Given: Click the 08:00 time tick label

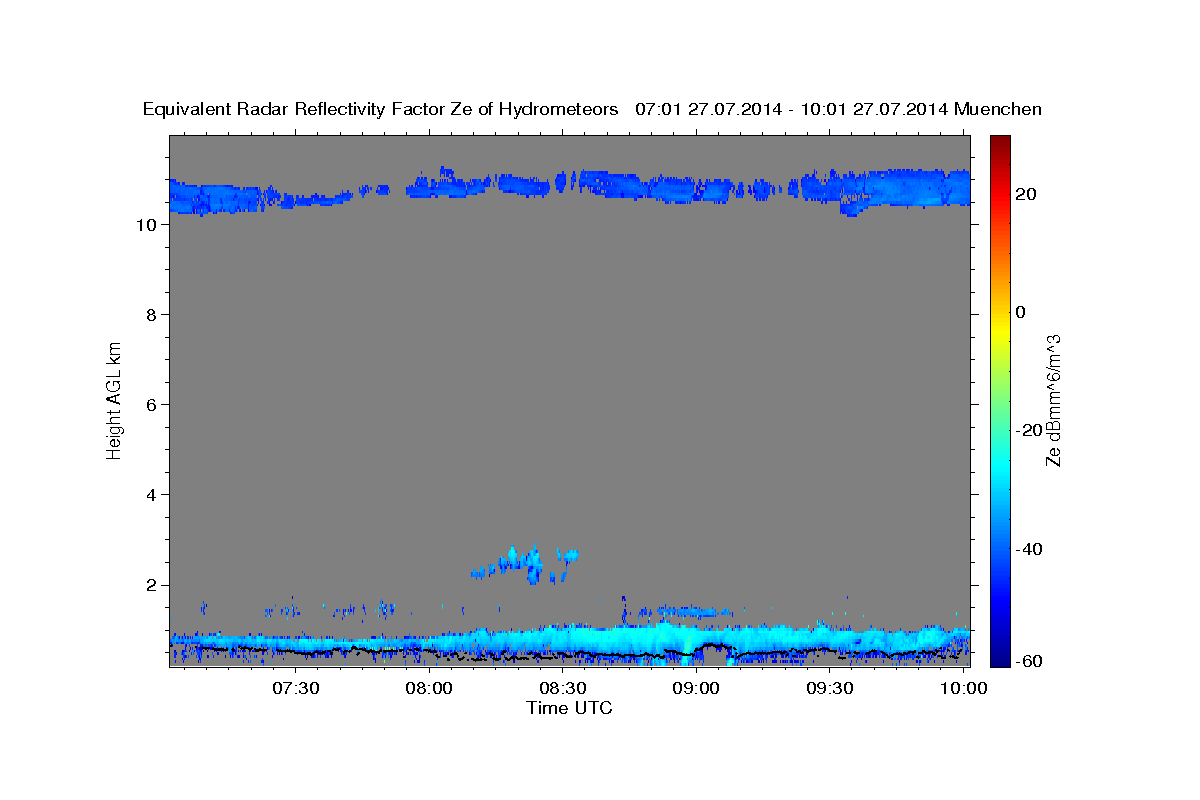Looking at the screenshot, I should pyautogui.click(x=430, y=688).
